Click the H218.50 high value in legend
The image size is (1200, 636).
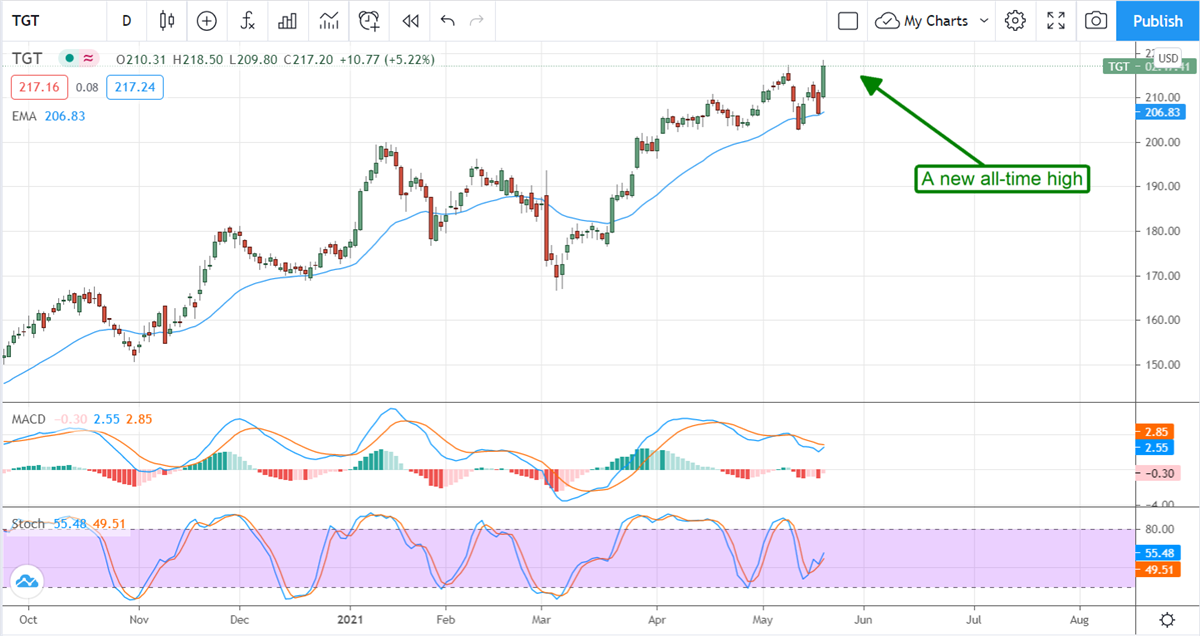pyautogui.click(x=196, y=60)
